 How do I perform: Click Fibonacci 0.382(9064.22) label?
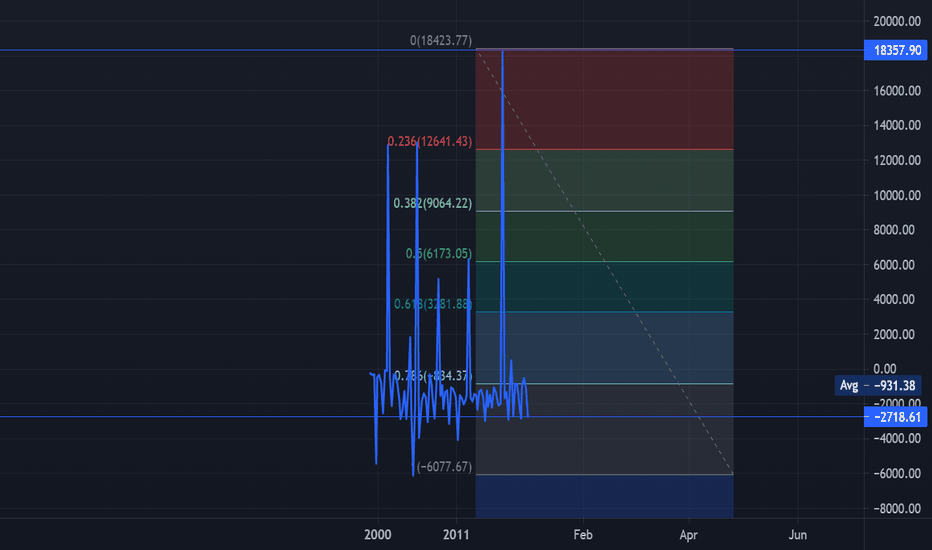(x=433, y=203)
